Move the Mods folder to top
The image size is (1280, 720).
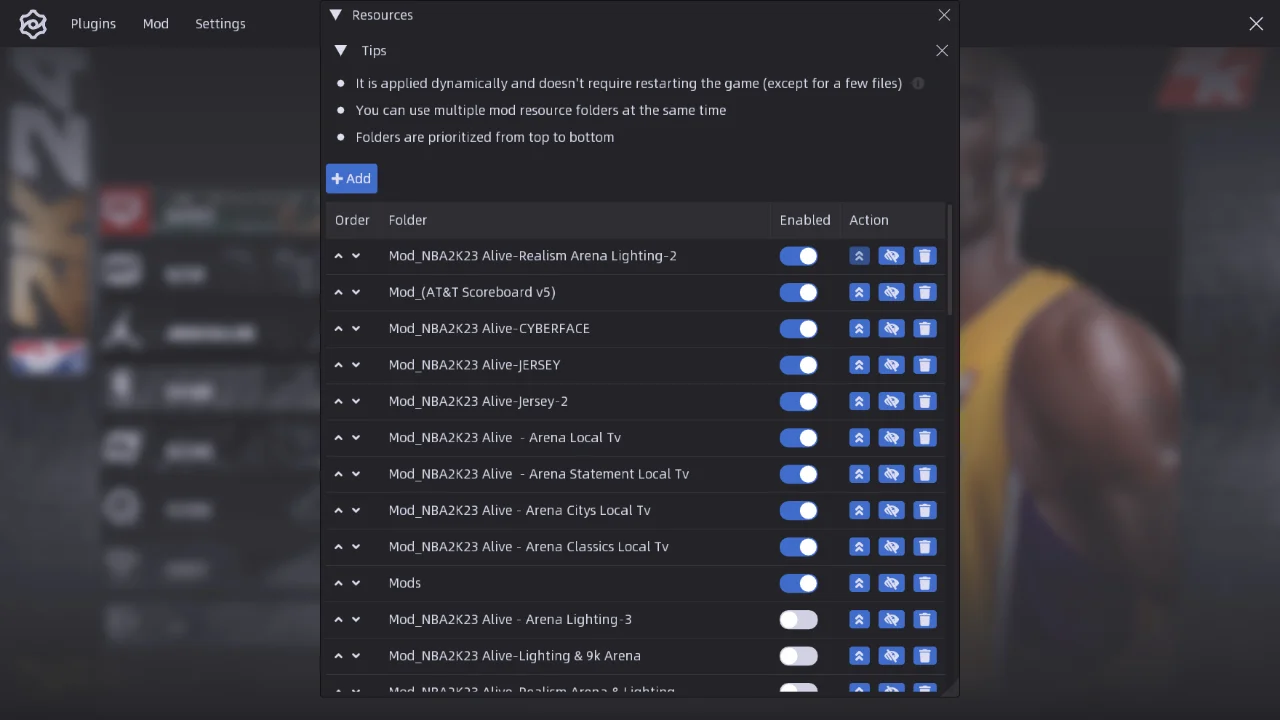tap(859, 583)
